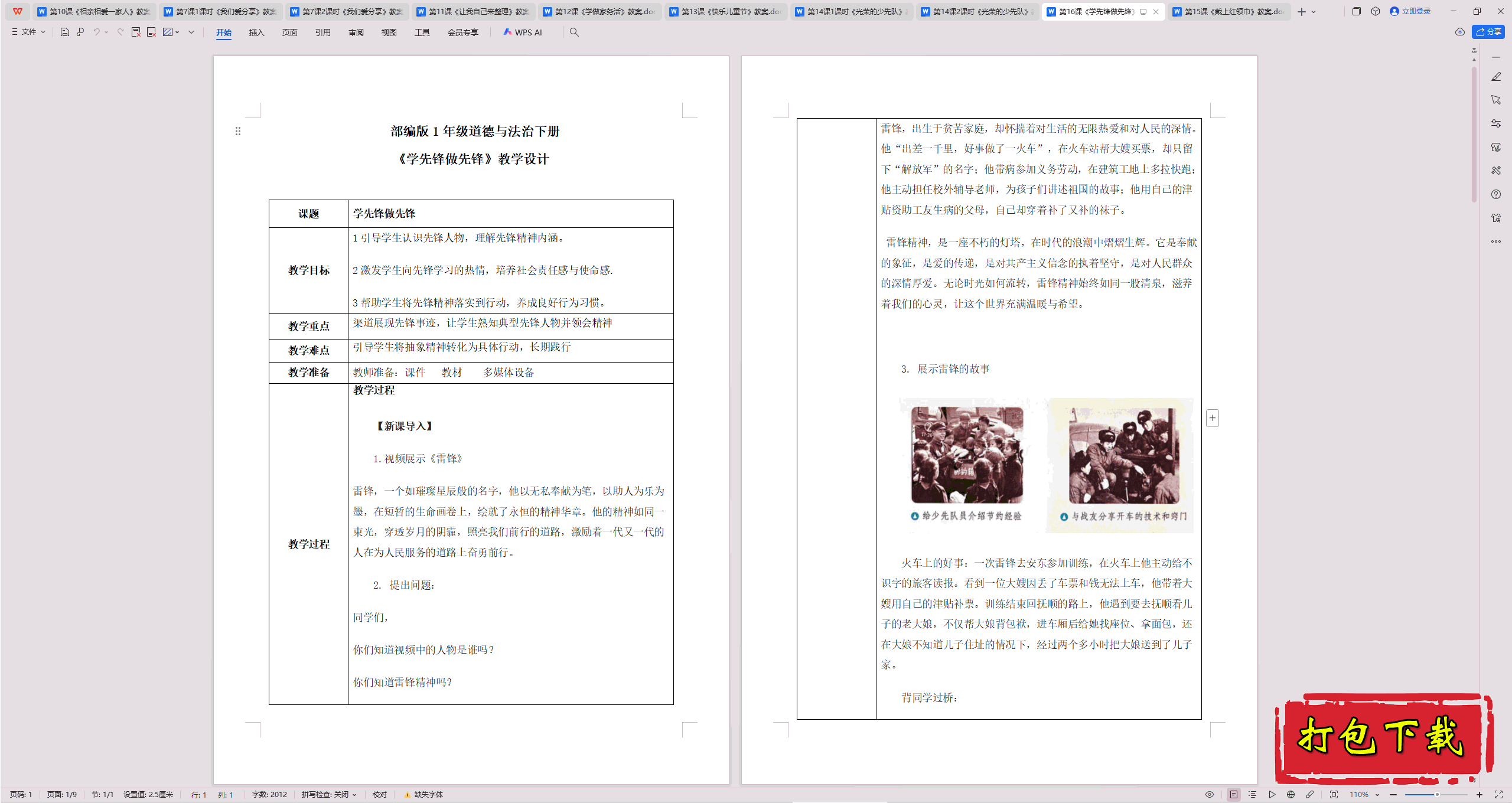Toggle spell check status 拼写检查
1512x803 pixels.
pos(329,795)
